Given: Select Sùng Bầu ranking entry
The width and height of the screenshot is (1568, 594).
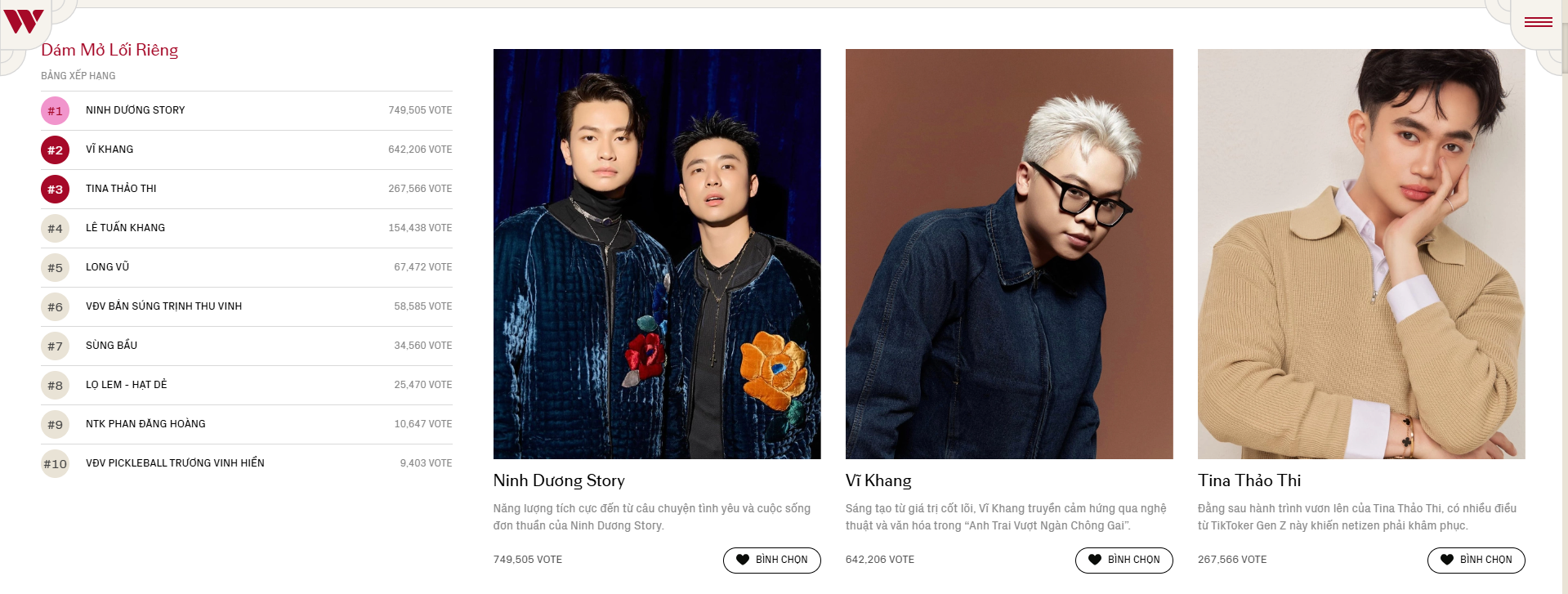Looking at the screenshot, I should click(x=247, y=346).
